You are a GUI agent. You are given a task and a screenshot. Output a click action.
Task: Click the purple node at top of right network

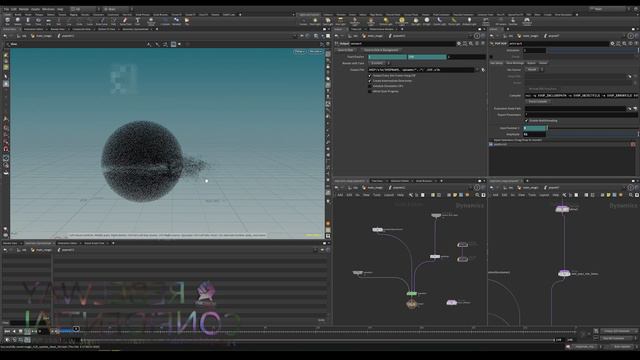(x=562, y=209)
